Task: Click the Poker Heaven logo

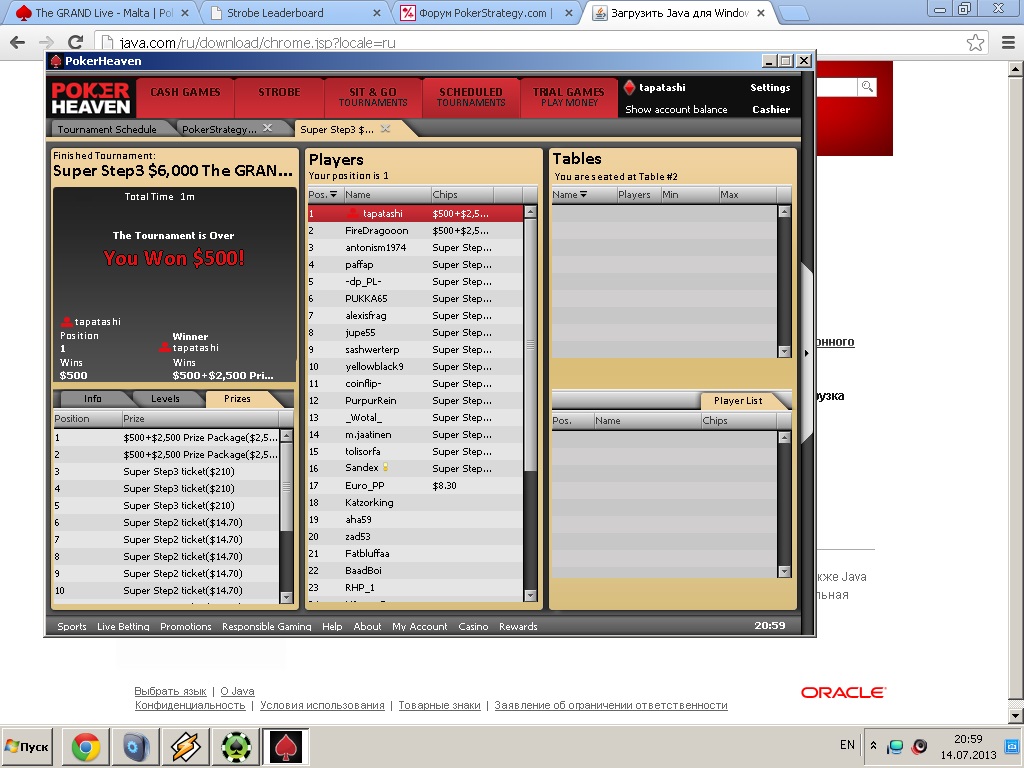Action: click(x=91, y=98)
